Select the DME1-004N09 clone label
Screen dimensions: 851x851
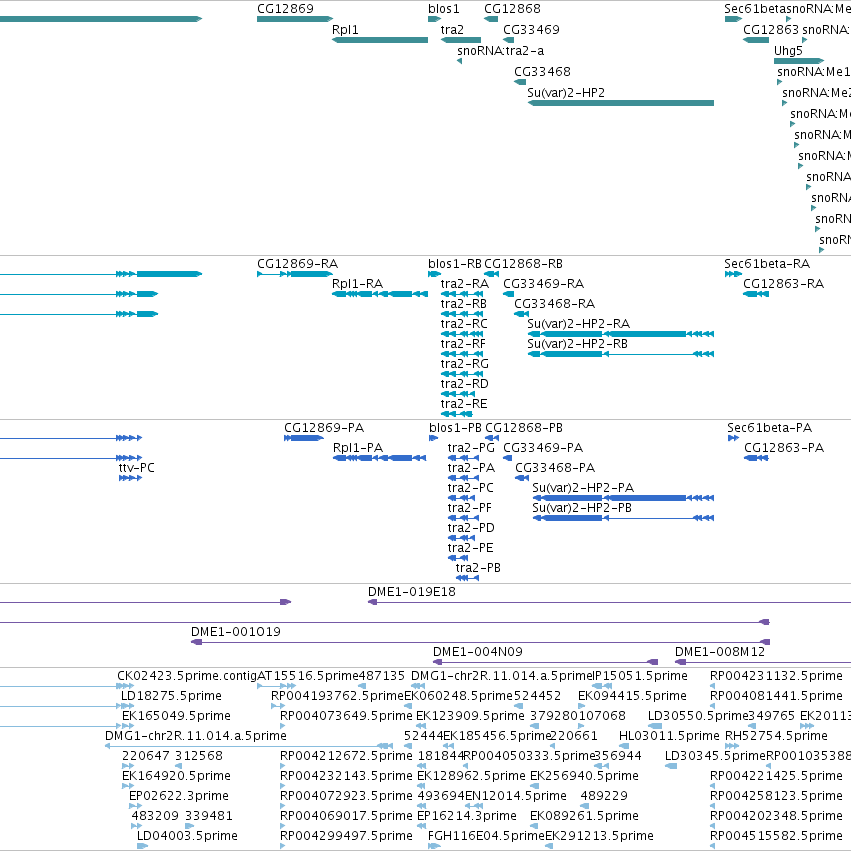(478, 652)
